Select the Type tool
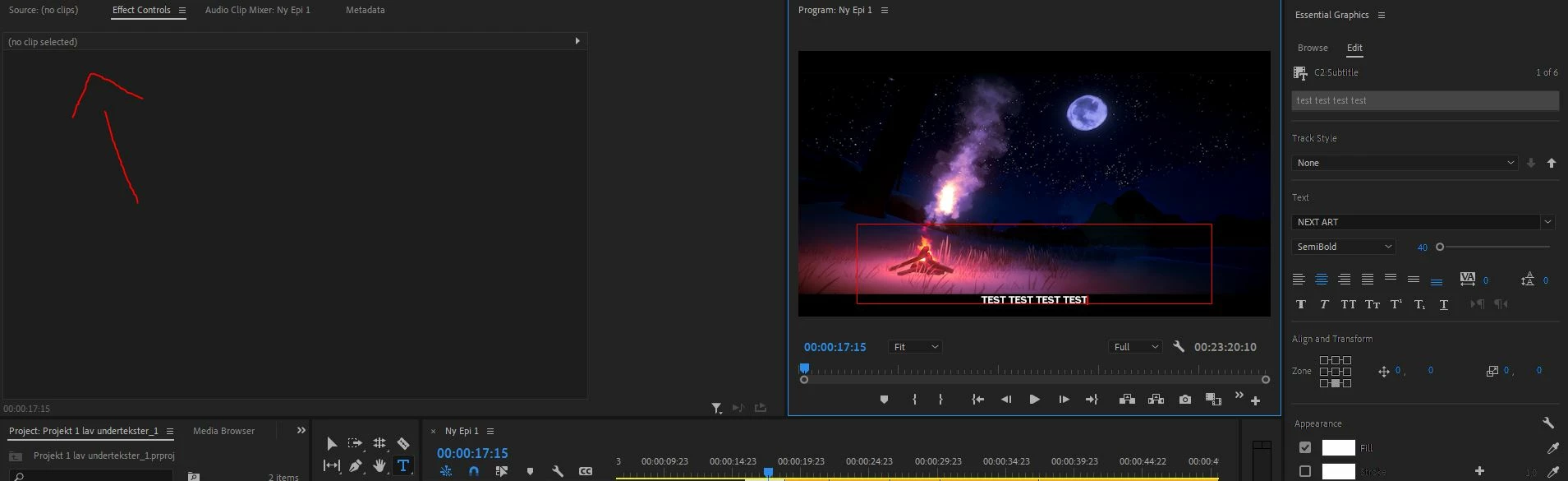The height and width of the screenshot is (481, 1568). 403,465
